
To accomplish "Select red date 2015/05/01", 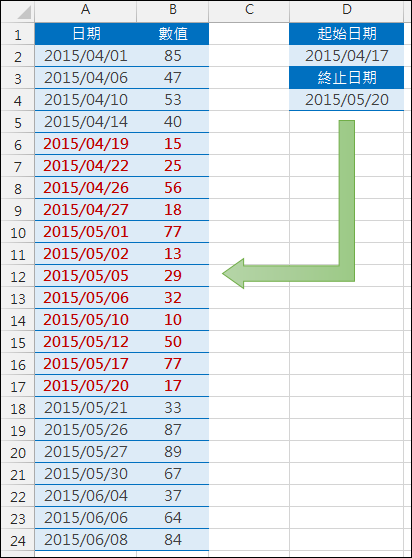I will pyautogui.click(x=85, y=232).
